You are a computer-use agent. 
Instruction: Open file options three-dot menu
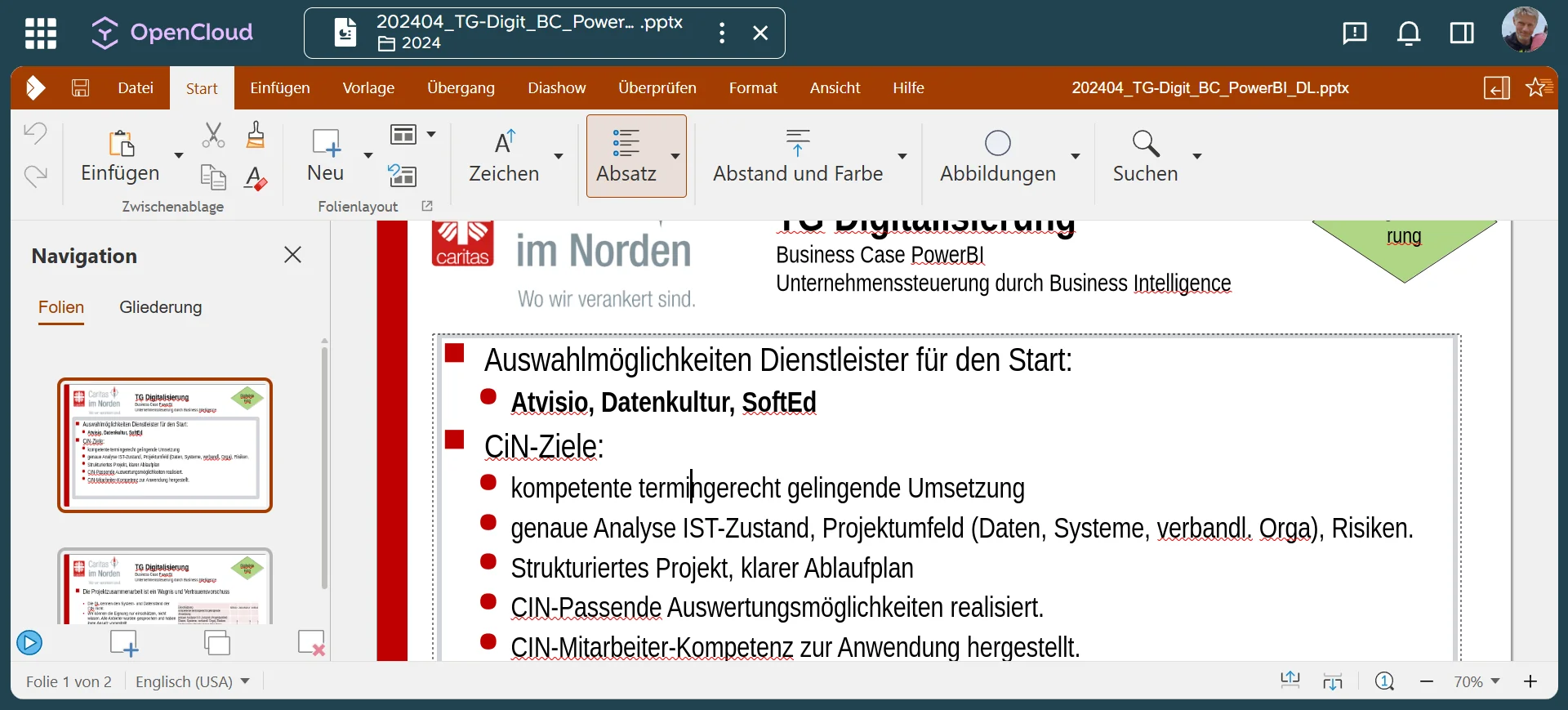[722, 33]
